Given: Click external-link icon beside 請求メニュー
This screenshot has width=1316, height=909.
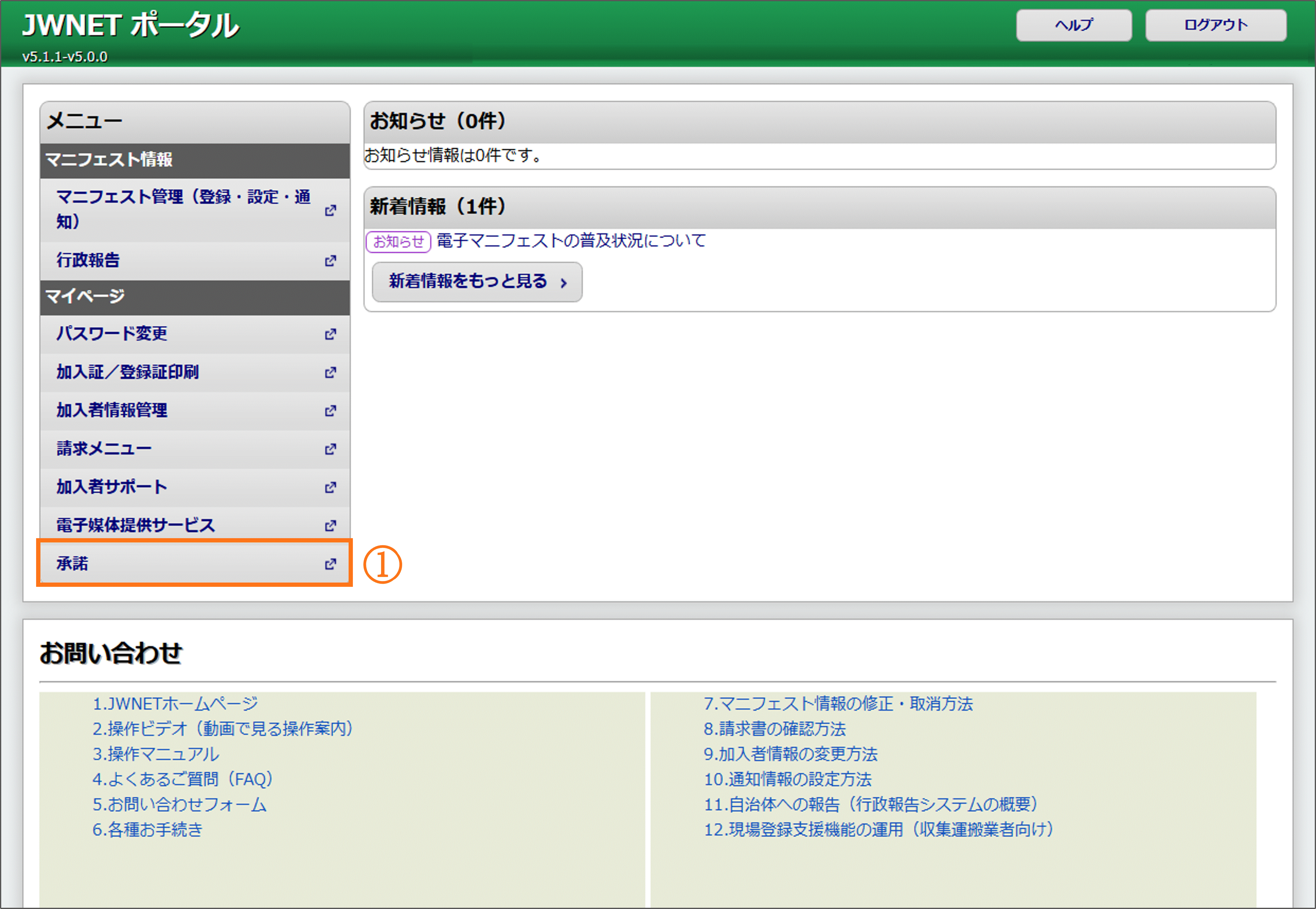Looking at the screenshot, I should click(x=331, y=449).
